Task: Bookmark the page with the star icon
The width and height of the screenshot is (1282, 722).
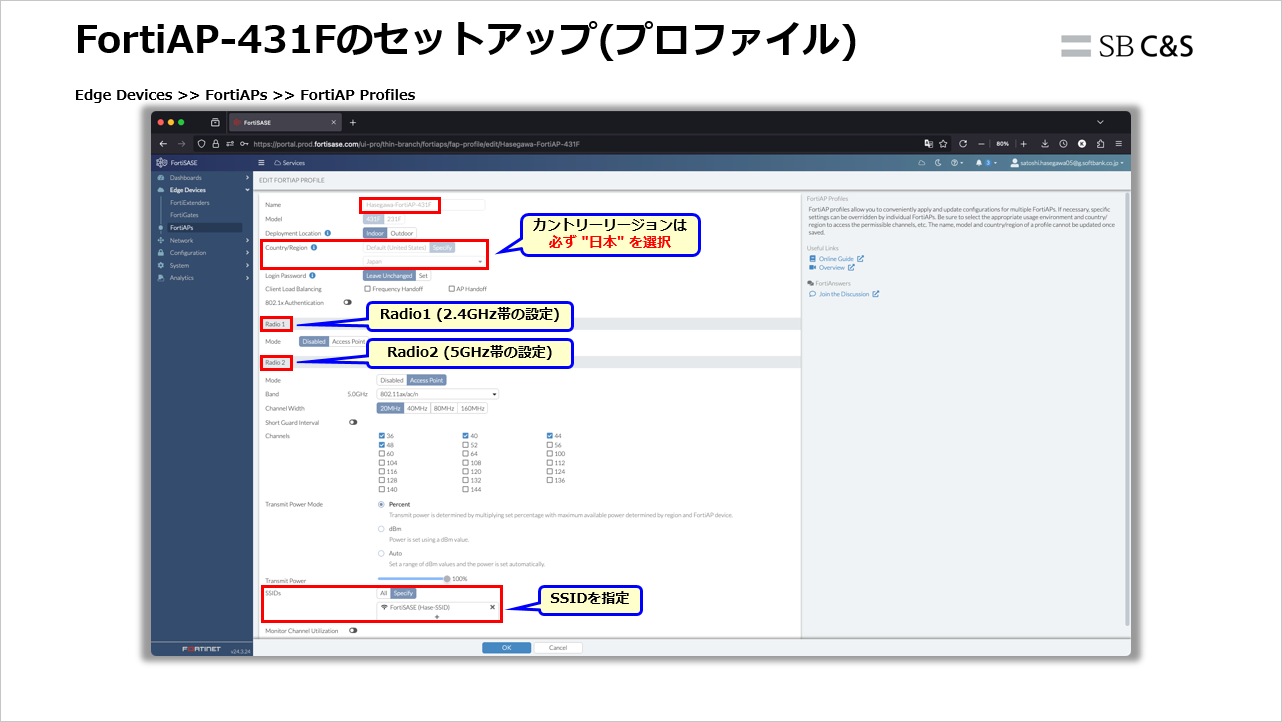Action: [x=943, y=144]
